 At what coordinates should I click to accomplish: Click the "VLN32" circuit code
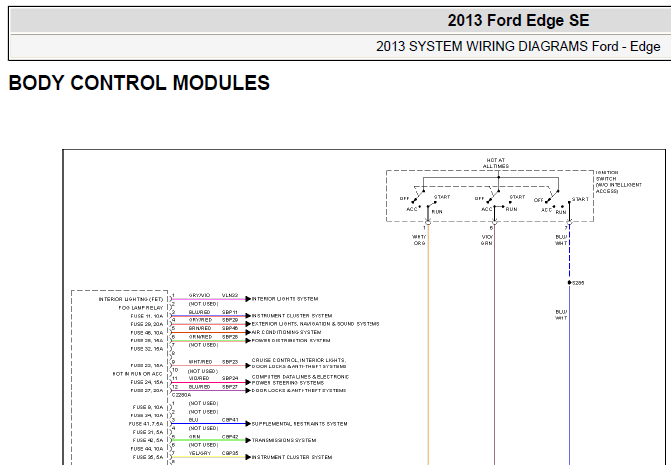pyautogui.click(x=230, y=295)
